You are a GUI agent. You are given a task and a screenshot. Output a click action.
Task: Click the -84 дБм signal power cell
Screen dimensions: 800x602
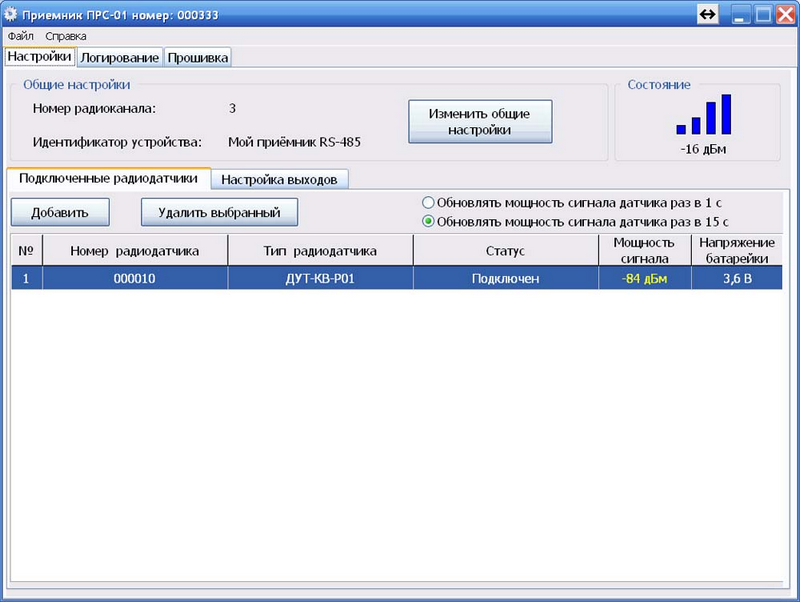644,279
